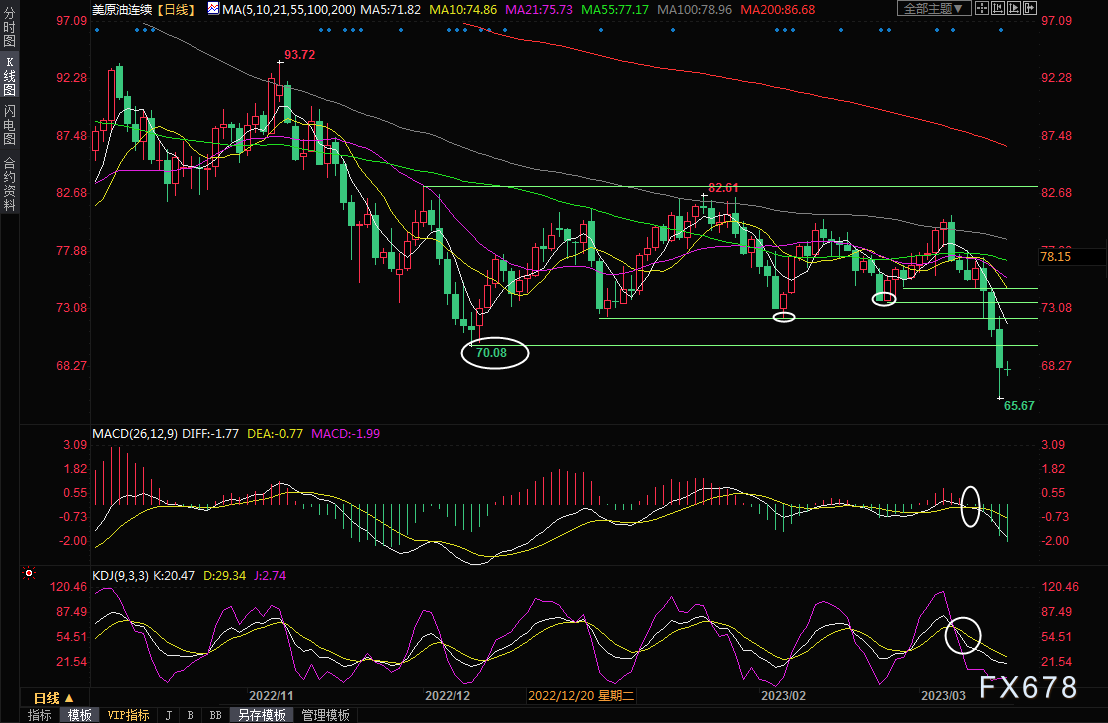Screen dimensions: 1108x723
Task: Click the J button in bottom bar
Action: point(168,715)
